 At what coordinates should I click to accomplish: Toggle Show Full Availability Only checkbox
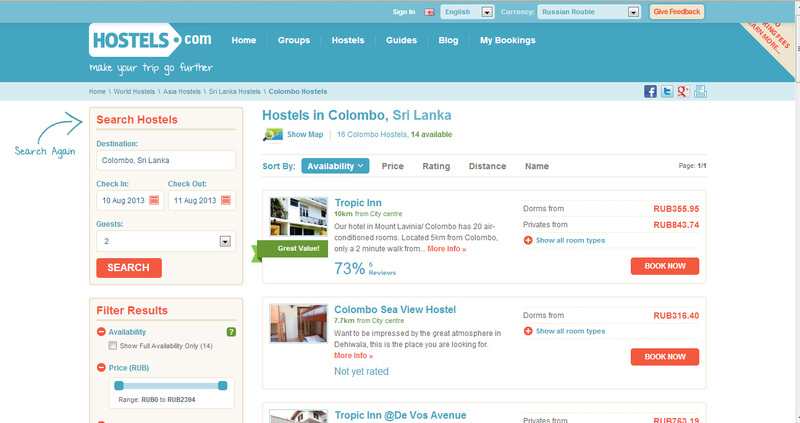pyautogui.click(x=112, y=346)
